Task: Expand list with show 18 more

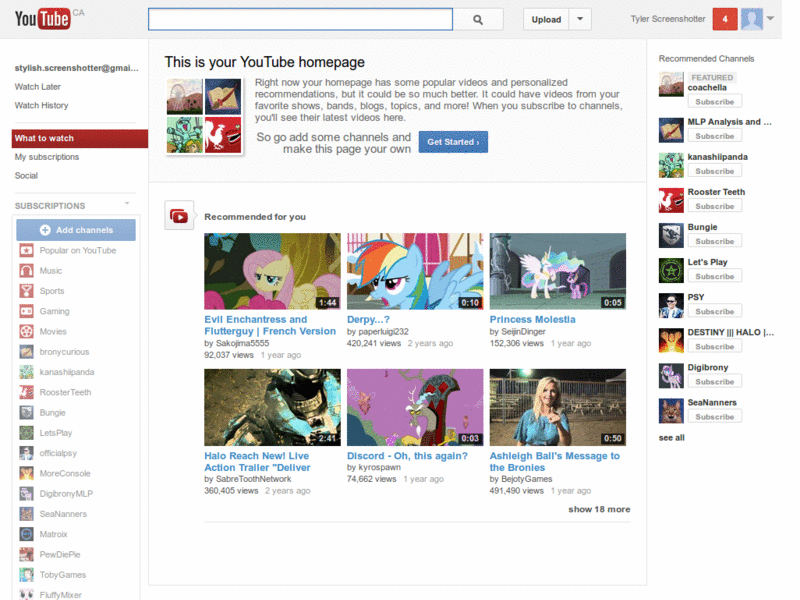Action: coord(599,509)
